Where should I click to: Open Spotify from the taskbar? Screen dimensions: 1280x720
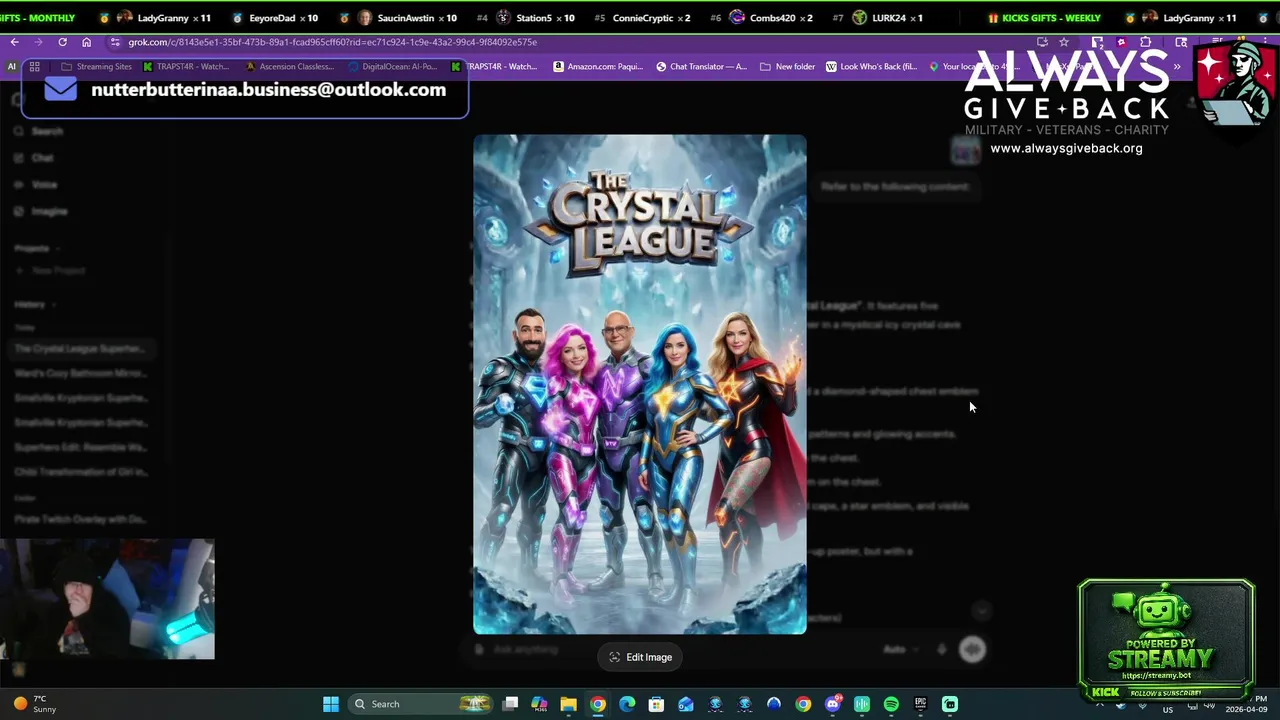tap(891, 704)
